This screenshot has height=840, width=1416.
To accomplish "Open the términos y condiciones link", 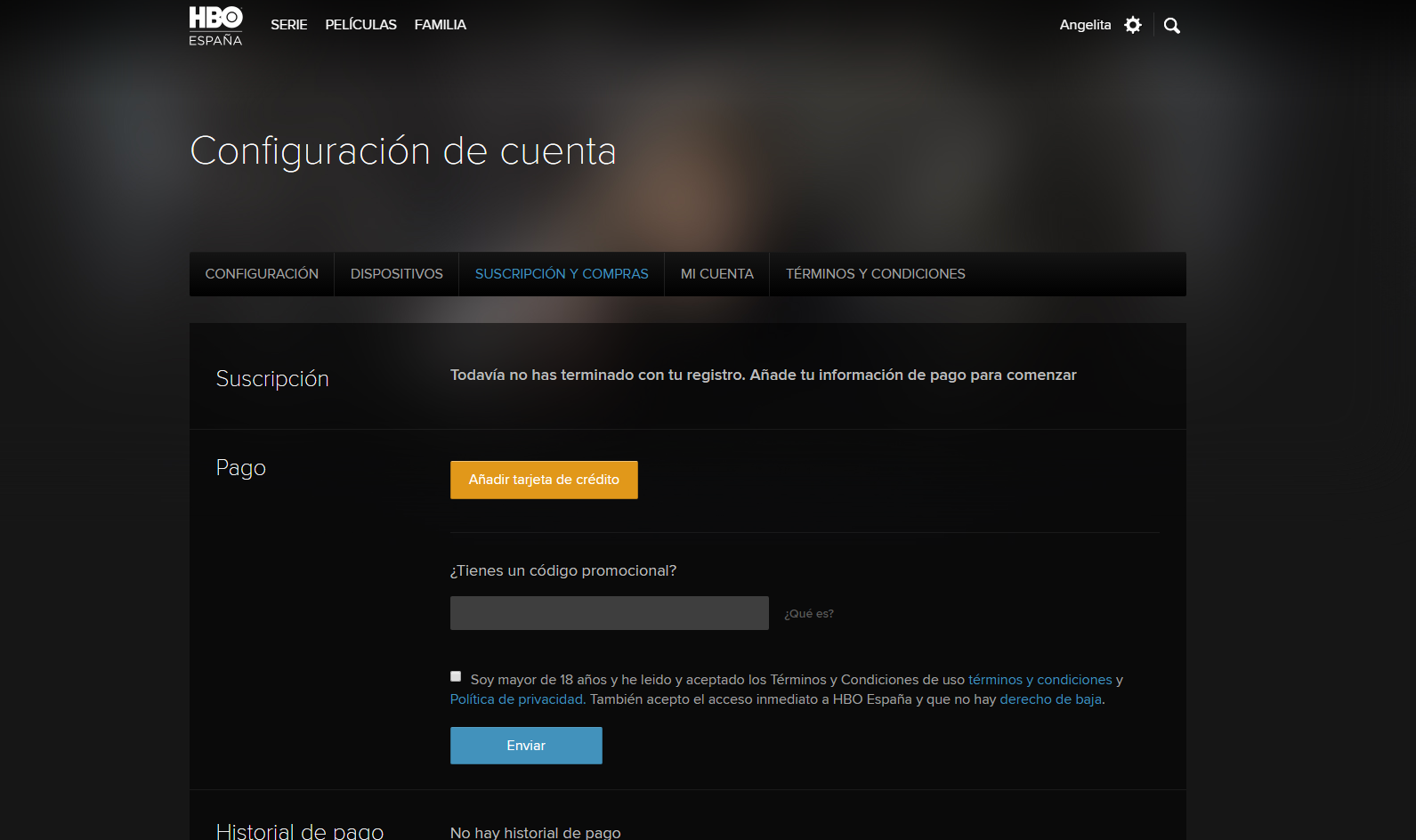I will 1040,680.
